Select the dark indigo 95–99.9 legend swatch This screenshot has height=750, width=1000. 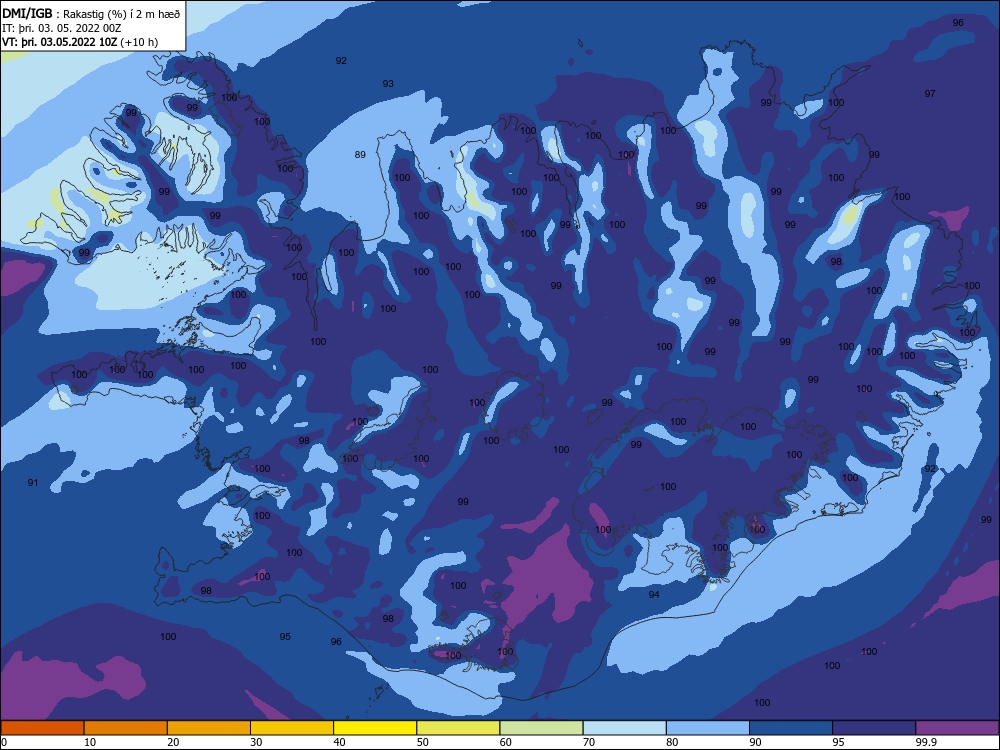[874, 728]
